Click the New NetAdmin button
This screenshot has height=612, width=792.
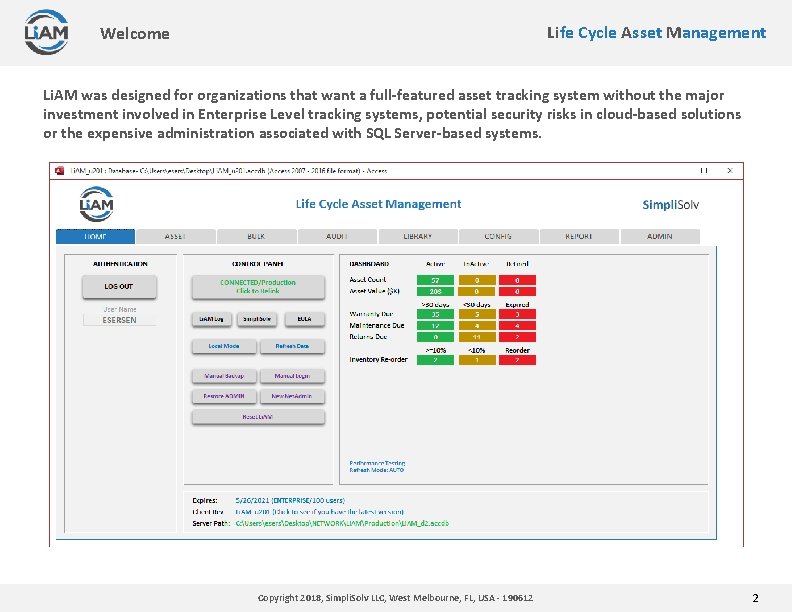click(292, 396)
